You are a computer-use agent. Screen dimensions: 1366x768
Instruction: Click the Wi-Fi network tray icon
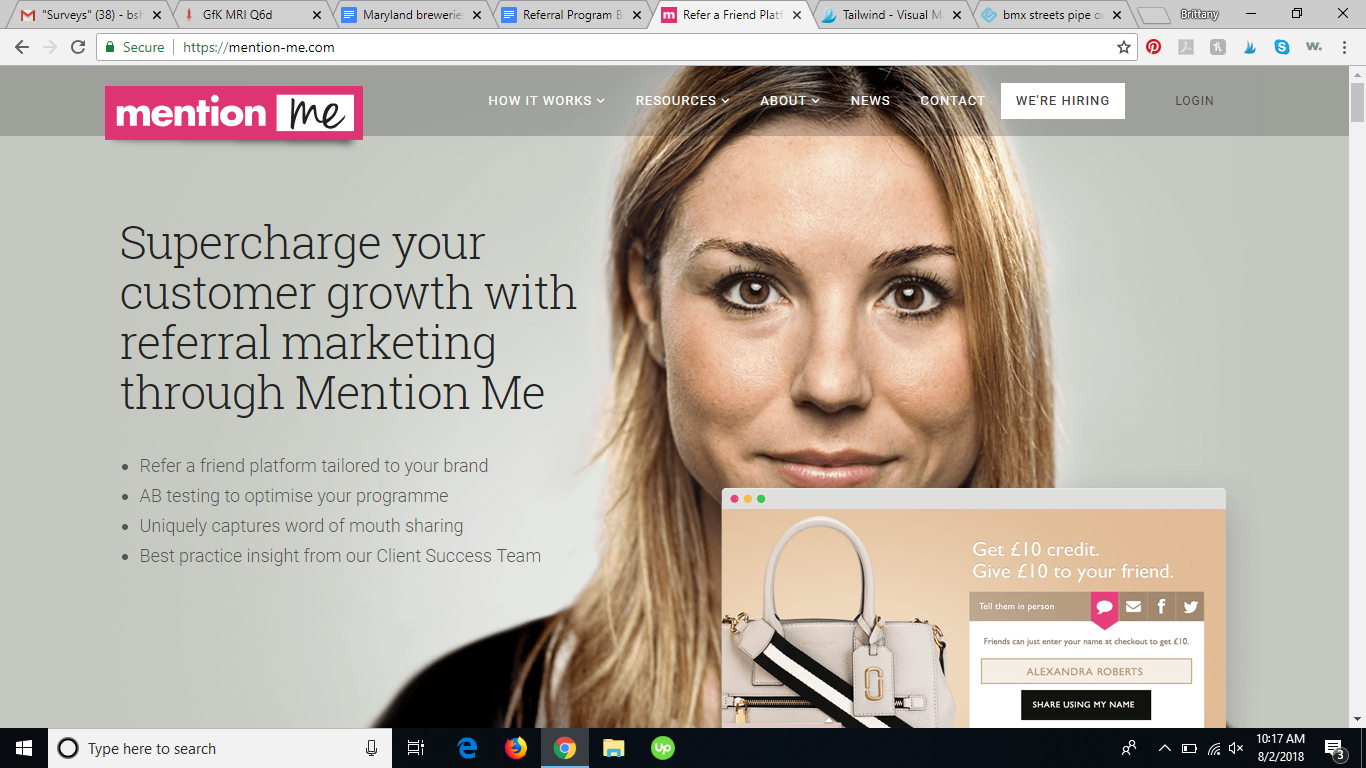point(1213,748)
